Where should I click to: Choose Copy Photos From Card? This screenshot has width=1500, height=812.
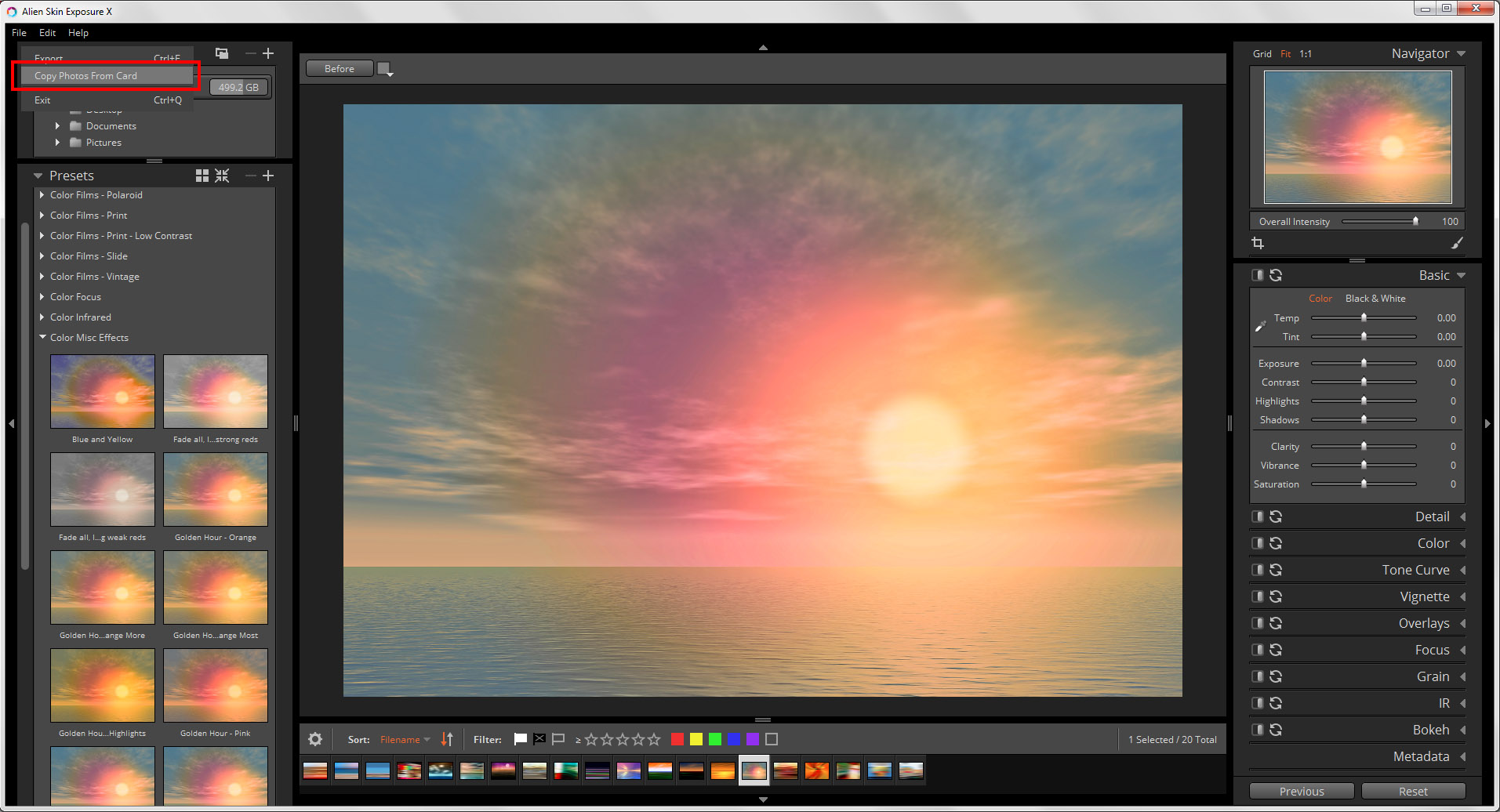point(106,76)
